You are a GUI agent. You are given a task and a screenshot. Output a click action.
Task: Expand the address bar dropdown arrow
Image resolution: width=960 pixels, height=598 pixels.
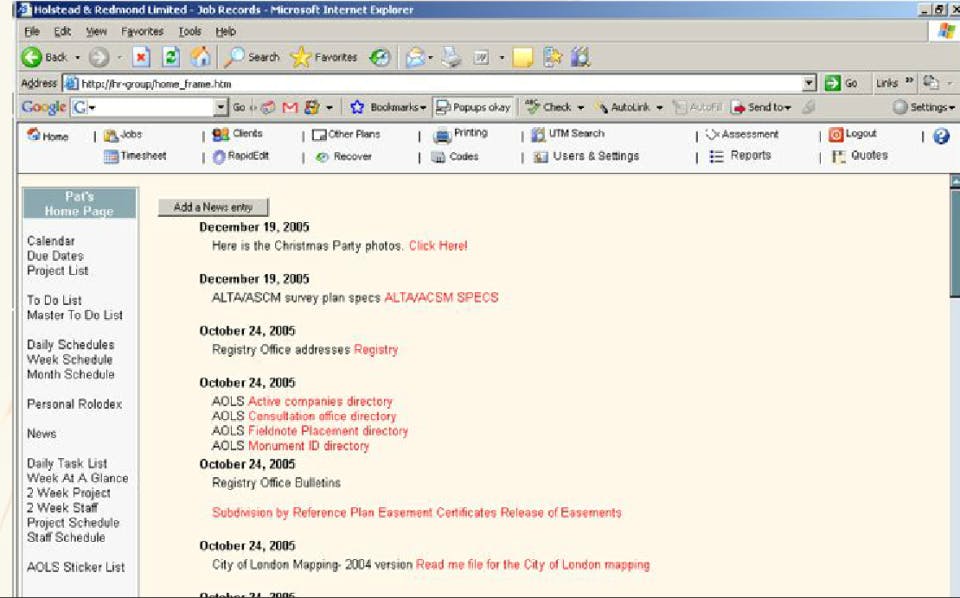pos(809,83)
